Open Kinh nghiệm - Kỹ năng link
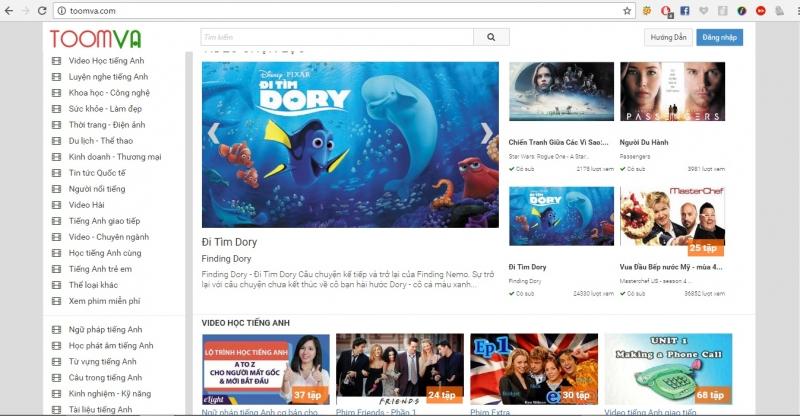The width and height of the screenshot is (800, 416). tap(110, 394)
